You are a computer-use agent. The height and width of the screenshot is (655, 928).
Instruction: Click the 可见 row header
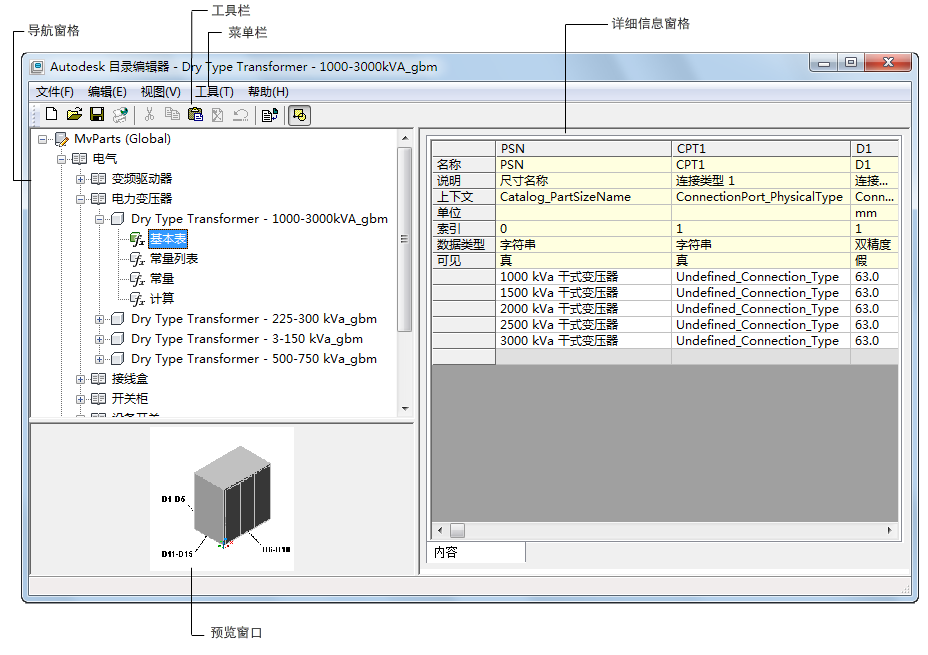tap(463, 260)
